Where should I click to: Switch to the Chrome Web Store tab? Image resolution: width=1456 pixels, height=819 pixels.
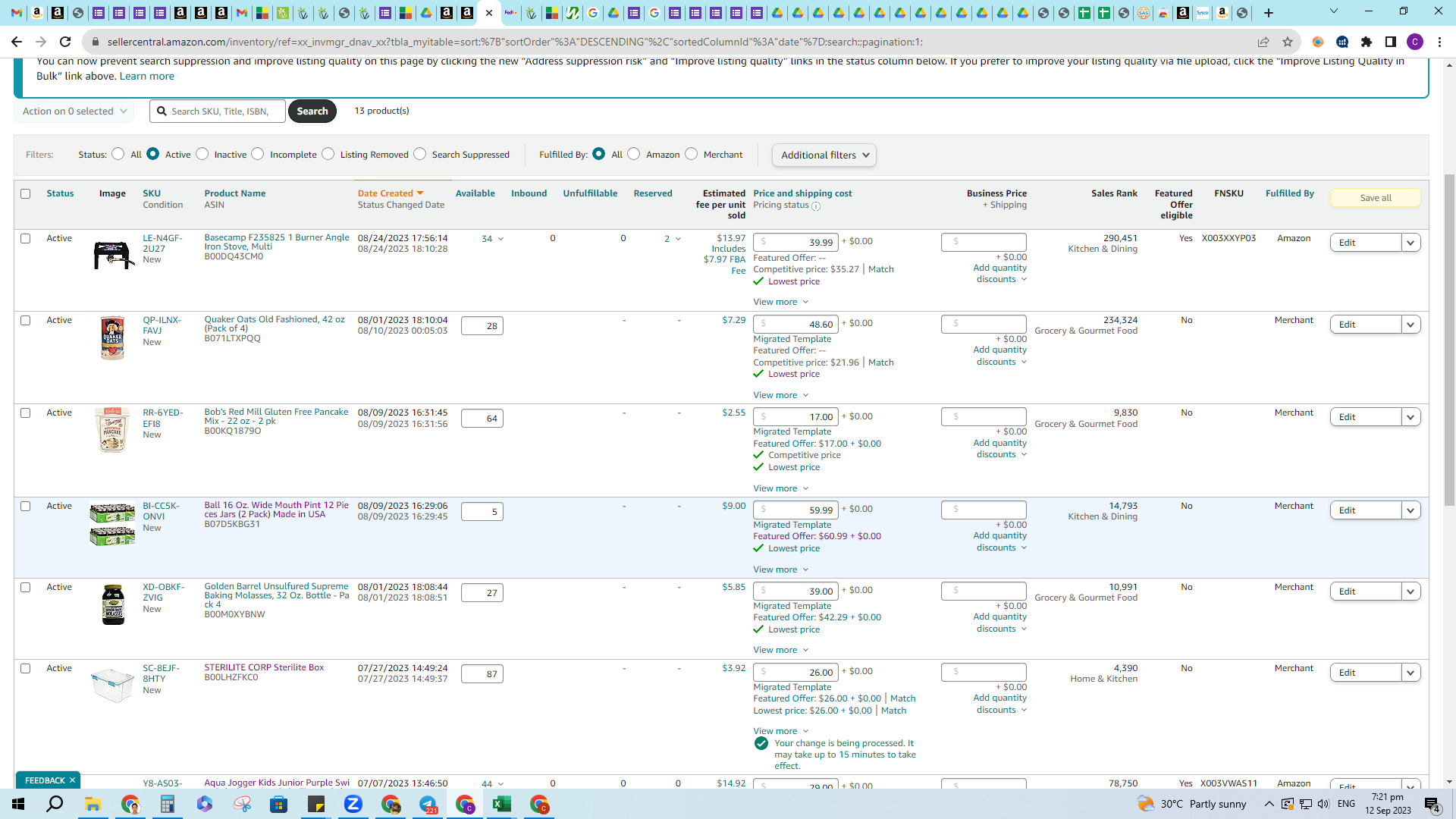1163,13
